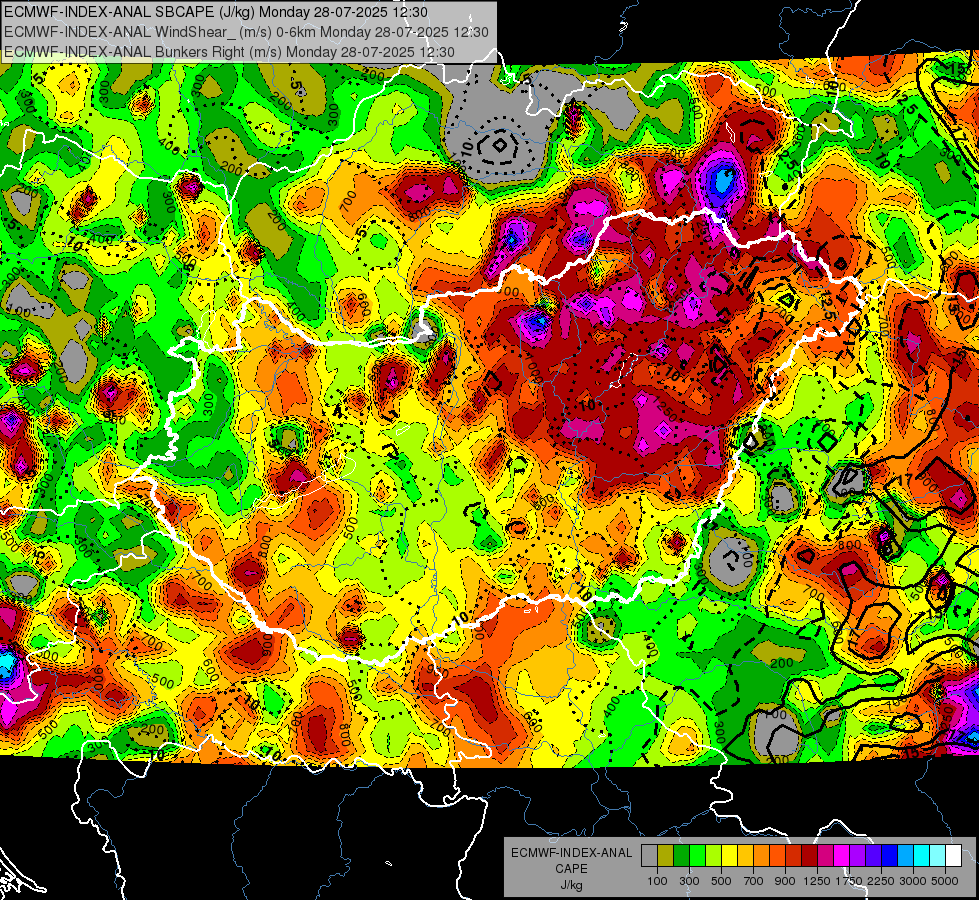Select the gray legend swatch below 100

649,856
